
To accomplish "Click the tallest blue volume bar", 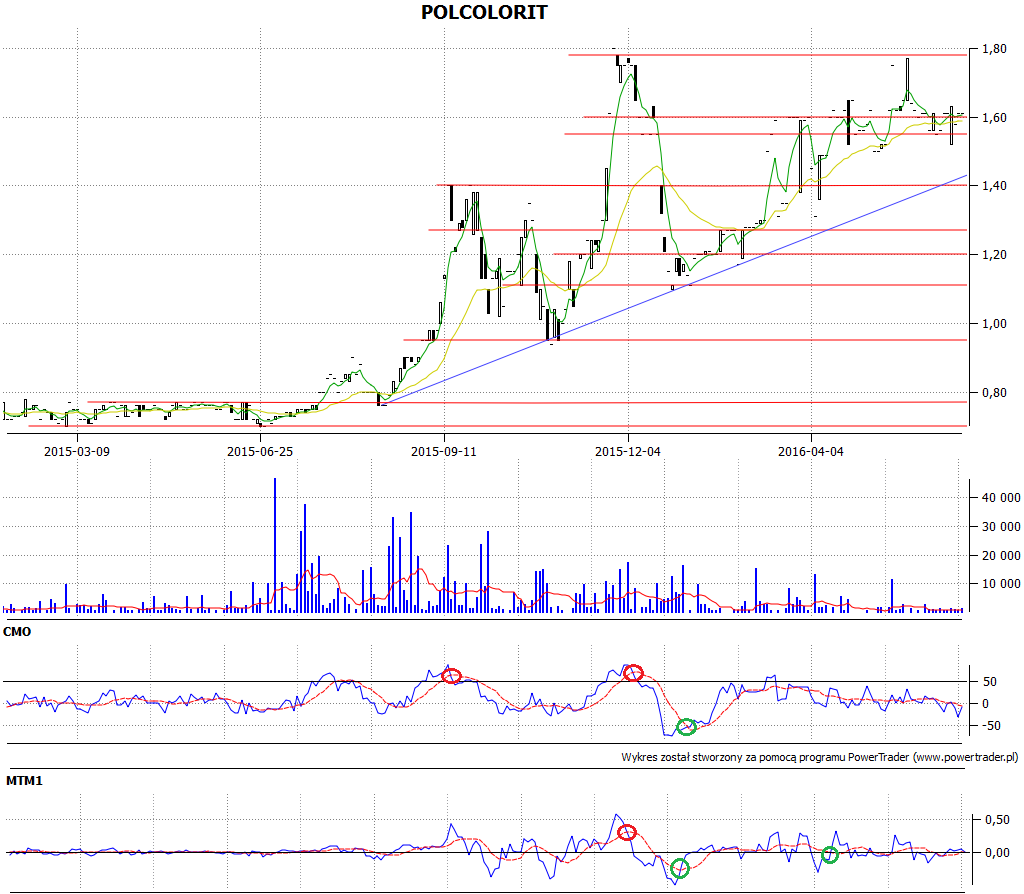I will 275,545.
